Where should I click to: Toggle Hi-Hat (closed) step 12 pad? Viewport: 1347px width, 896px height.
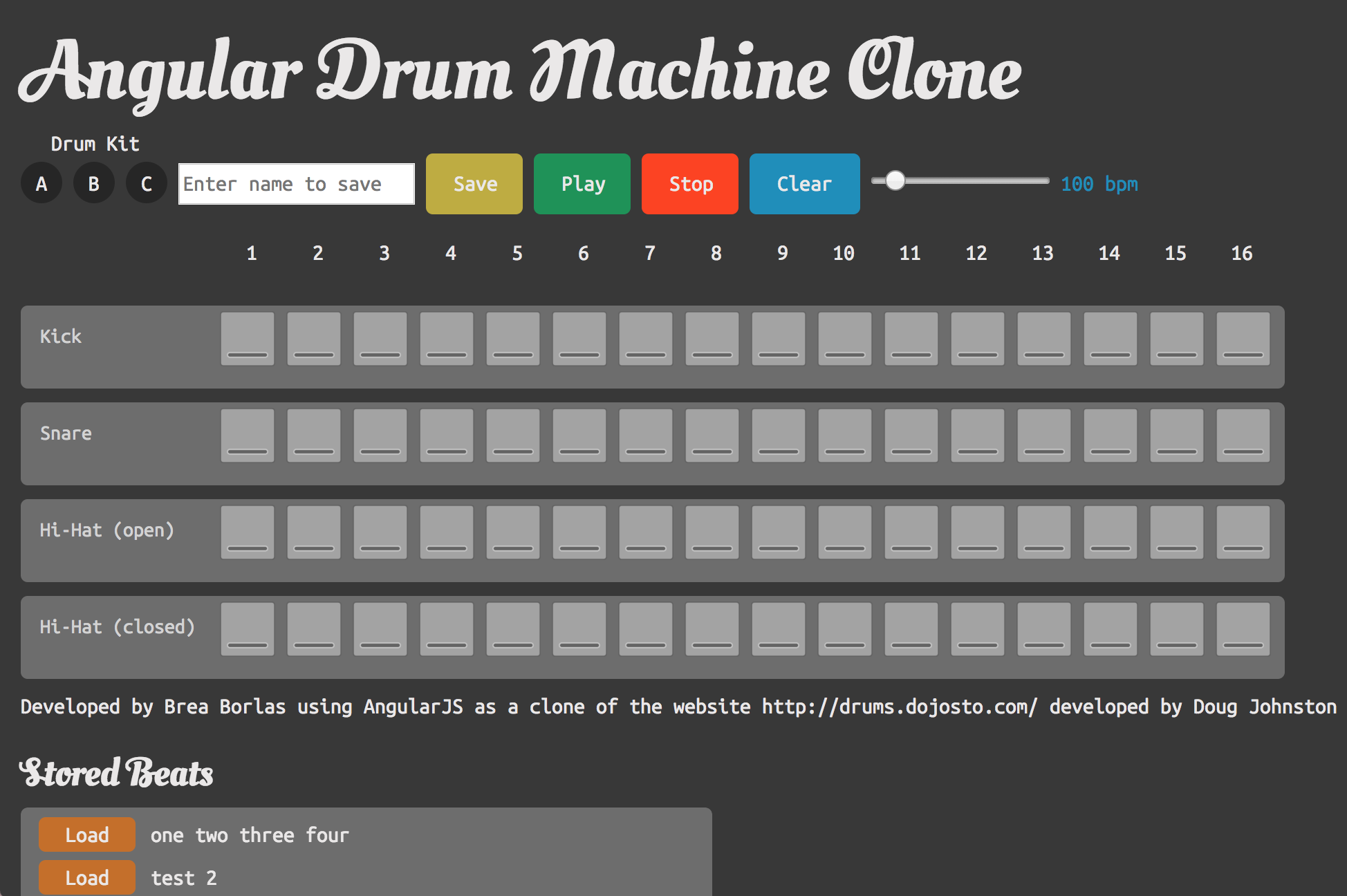click(978, 629)
